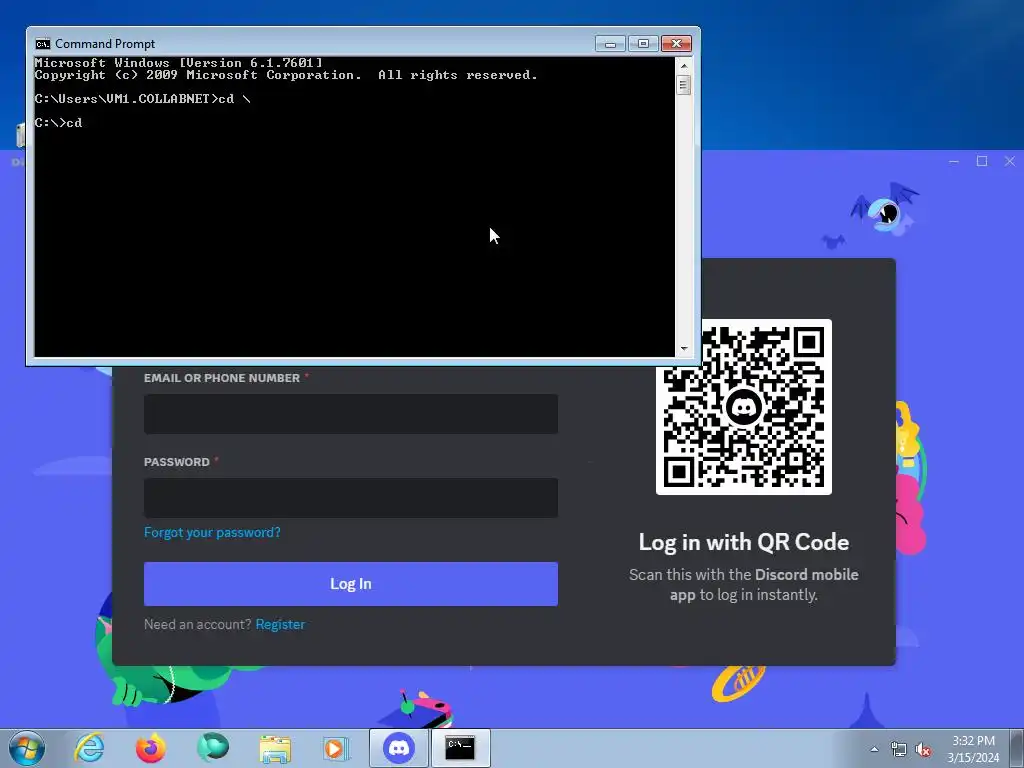Open the Register account link
Image resolution: width=1024 pixels, height=768 pixels.
click(280, 624)
